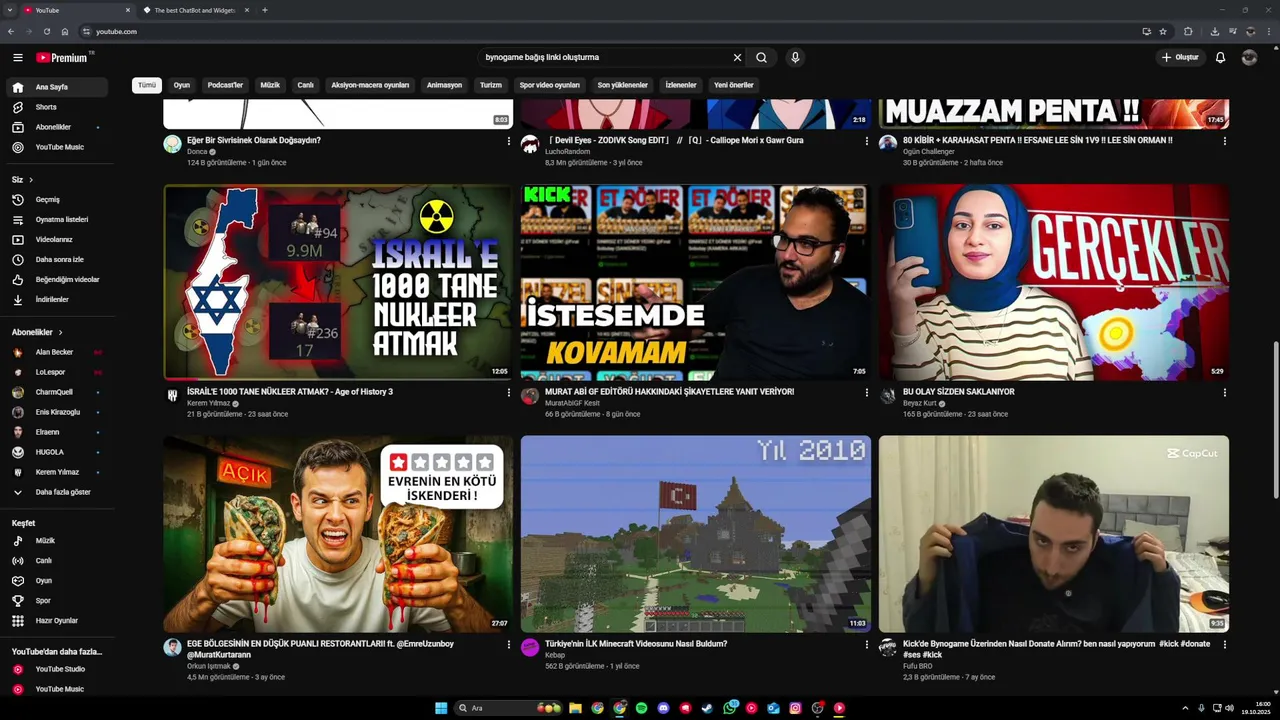Open options for Türkiye'nin İLK Minecraft video
Screen dimensions: 1280x720
click(x=867, y=645)
